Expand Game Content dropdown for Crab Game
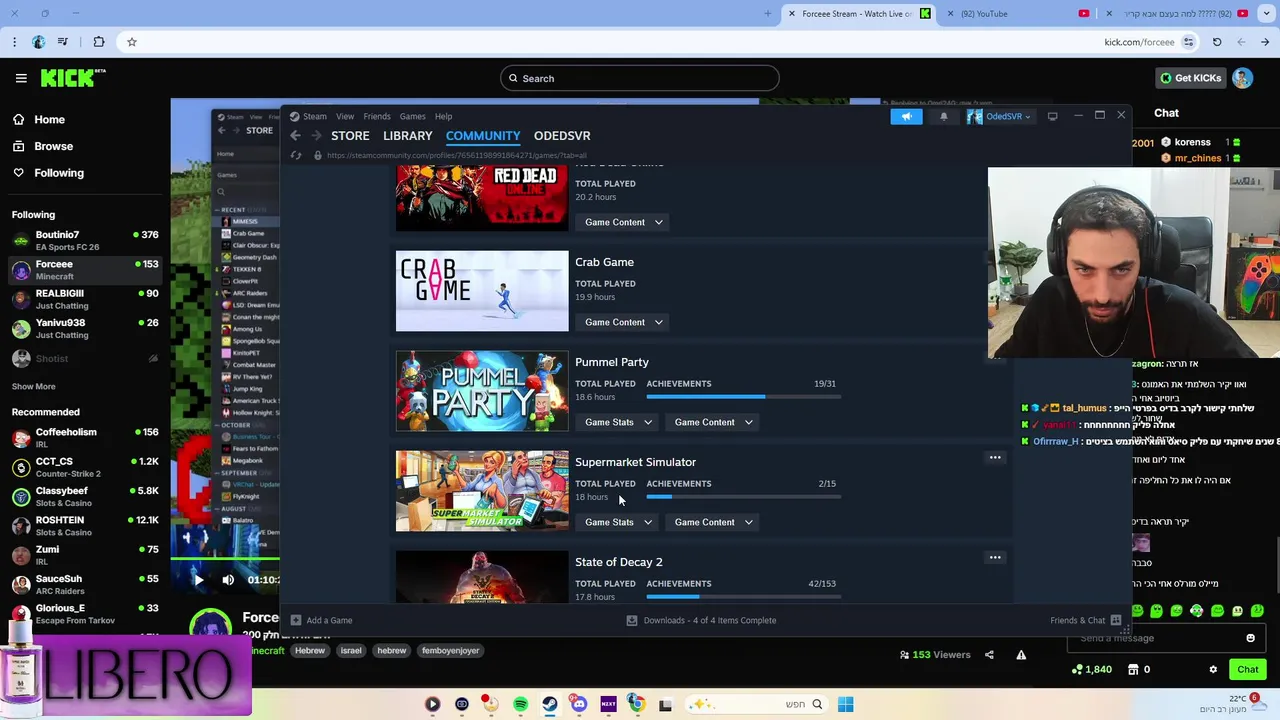 [623, 322]
